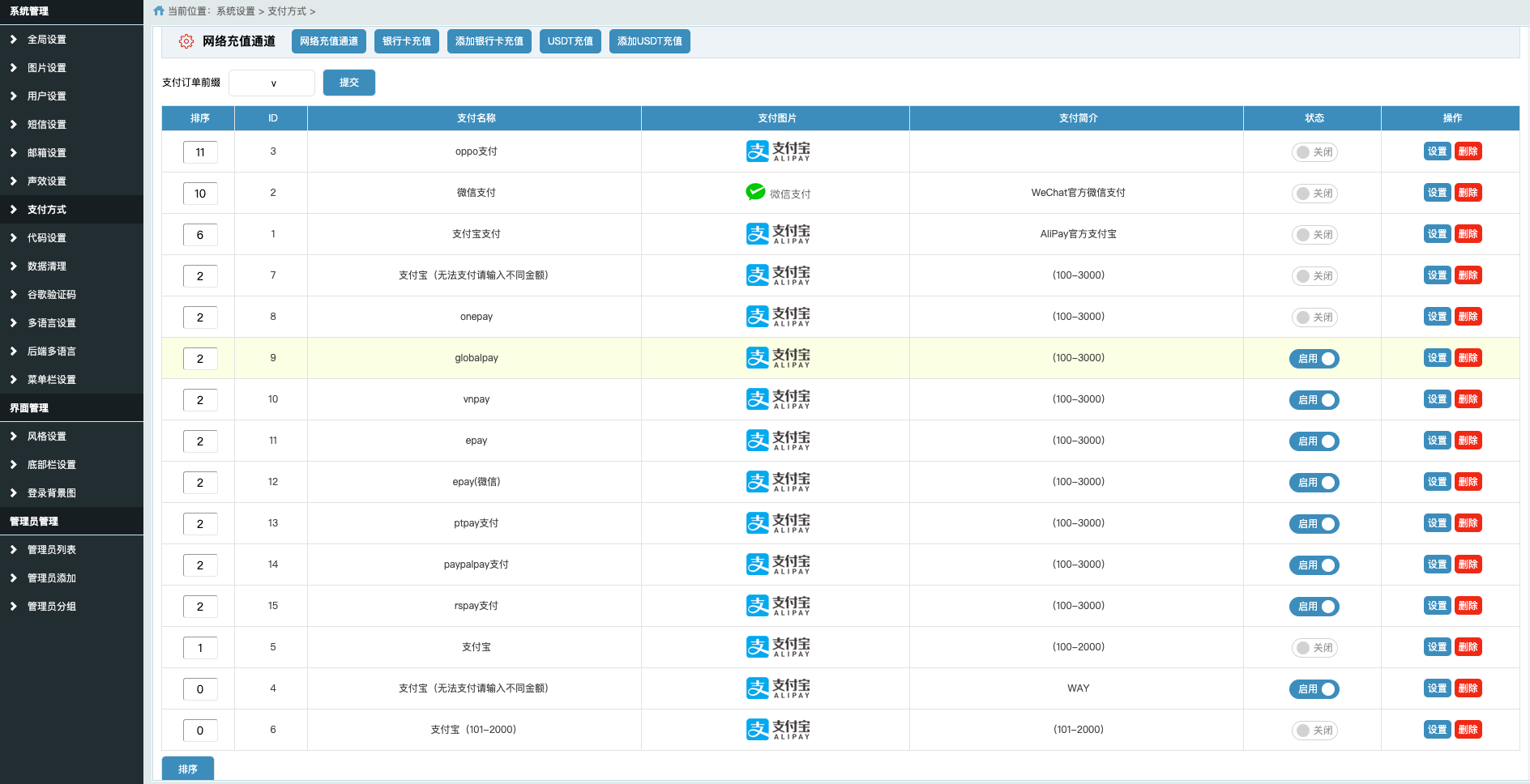
Task: Open 管理员添加 in the sidebar
Action: (x=71, y=578)
